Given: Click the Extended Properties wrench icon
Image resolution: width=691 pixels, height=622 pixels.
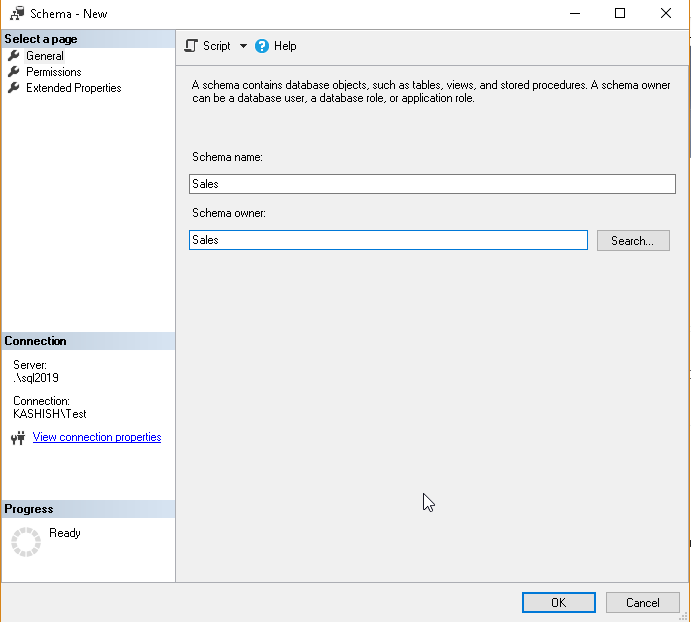Looking at the screenshot, I should pos(13,88).
